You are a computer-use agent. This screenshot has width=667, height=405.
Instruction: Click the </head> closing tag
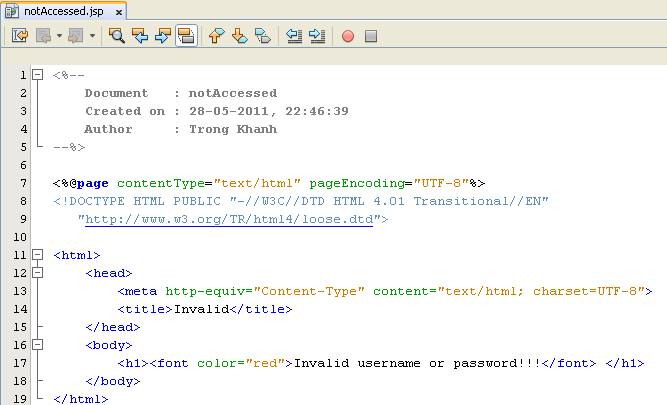[x=113, y=327]
